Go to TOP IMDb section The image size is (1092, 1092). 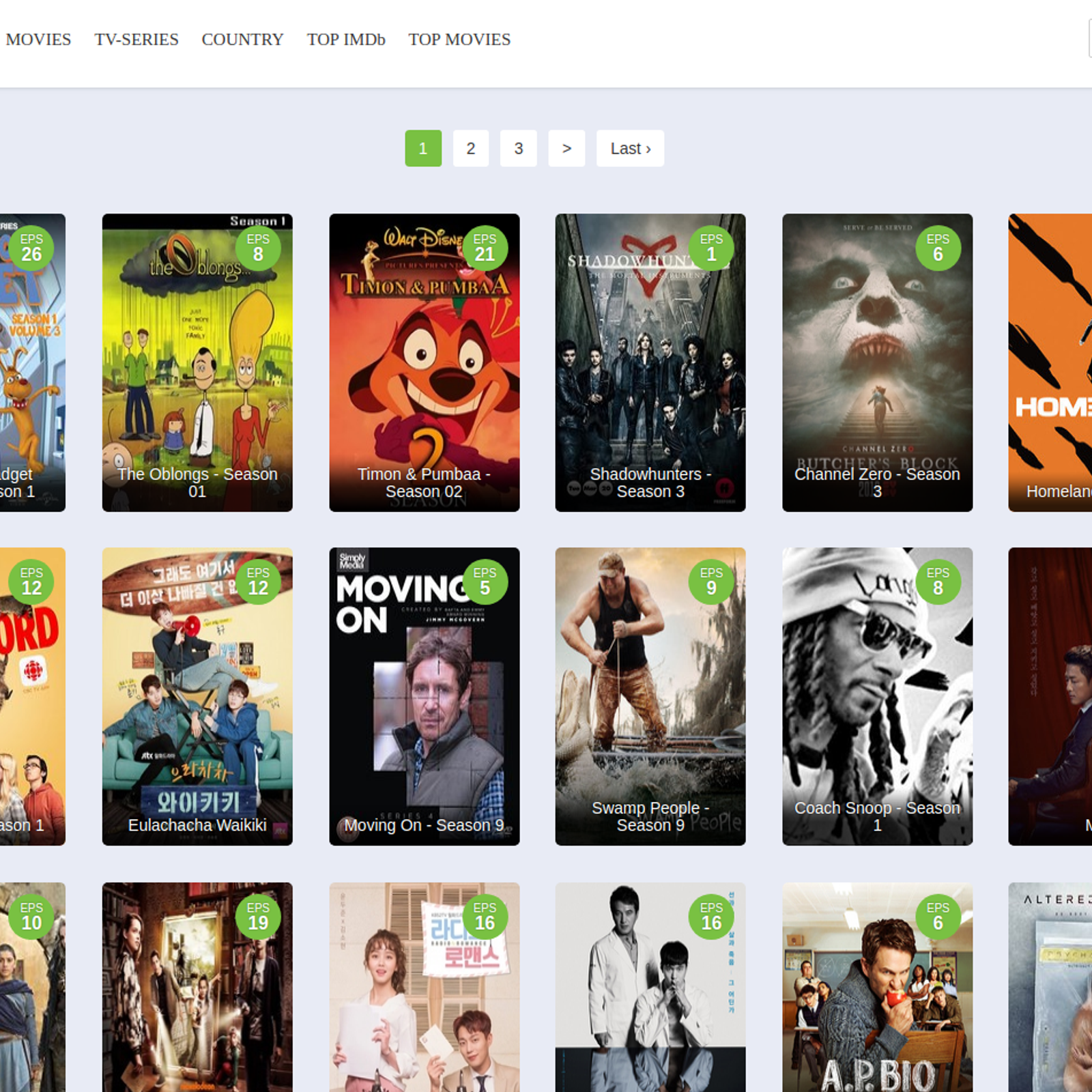(346, 40)
